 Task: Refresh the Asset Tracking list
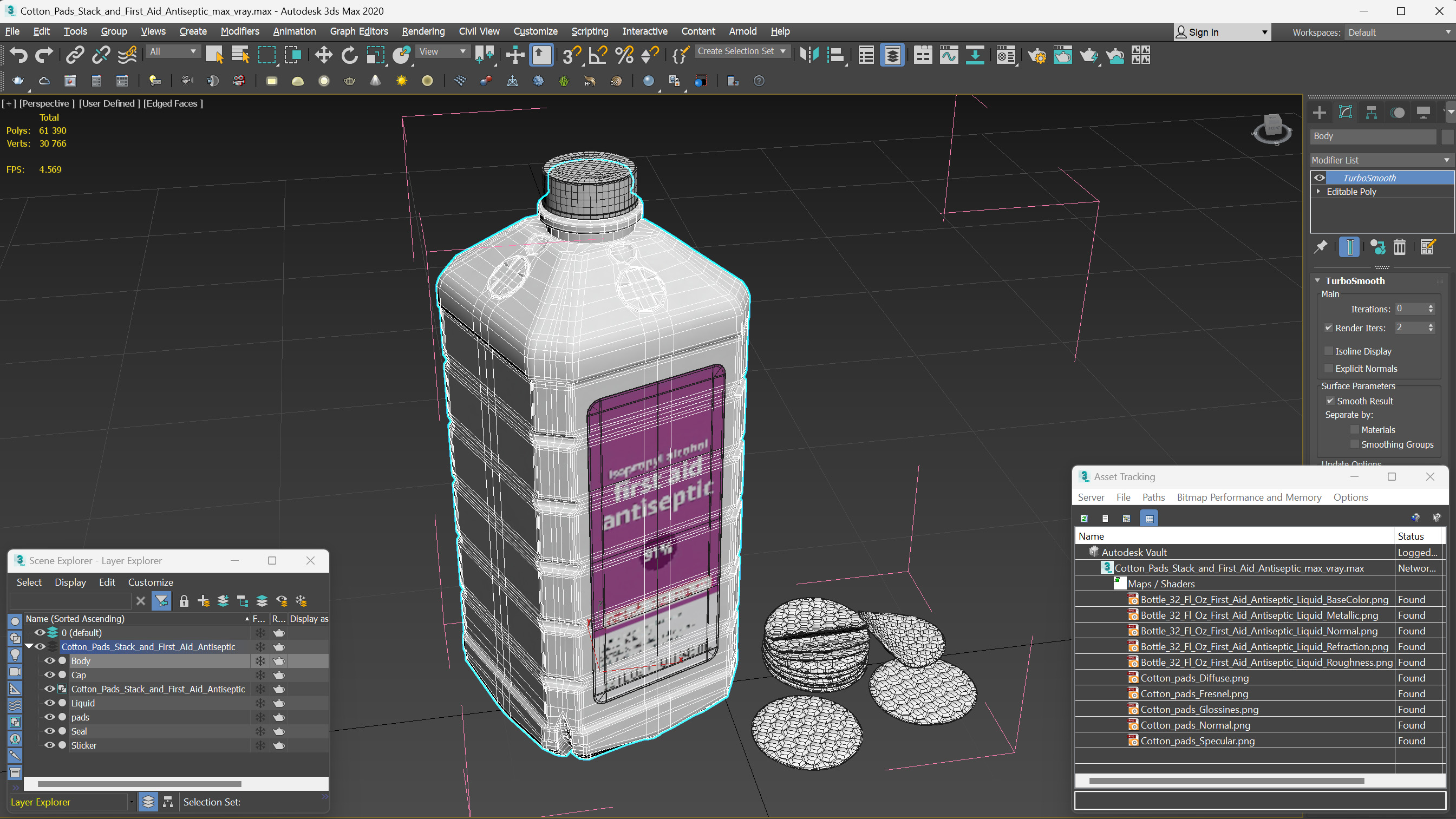[x=1084, y=519]
